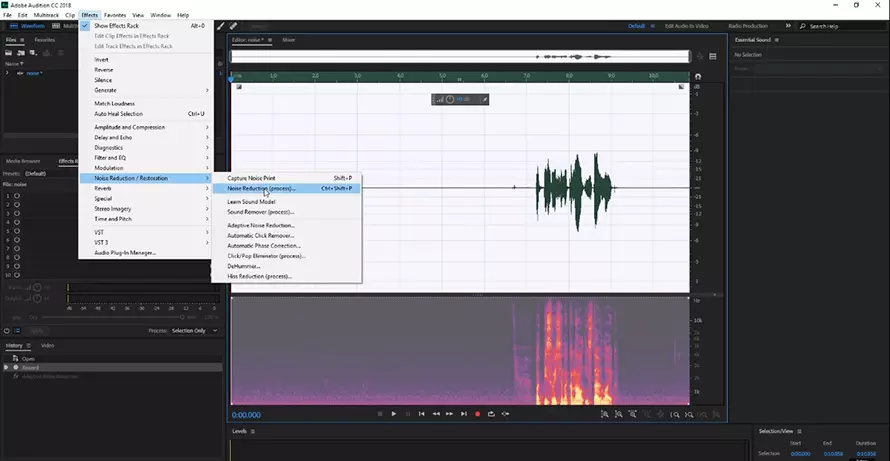This screenshot has height=461, width=890.
Task: Open the Process Selection Only dropdown
Action: click(x=188, y=330)
